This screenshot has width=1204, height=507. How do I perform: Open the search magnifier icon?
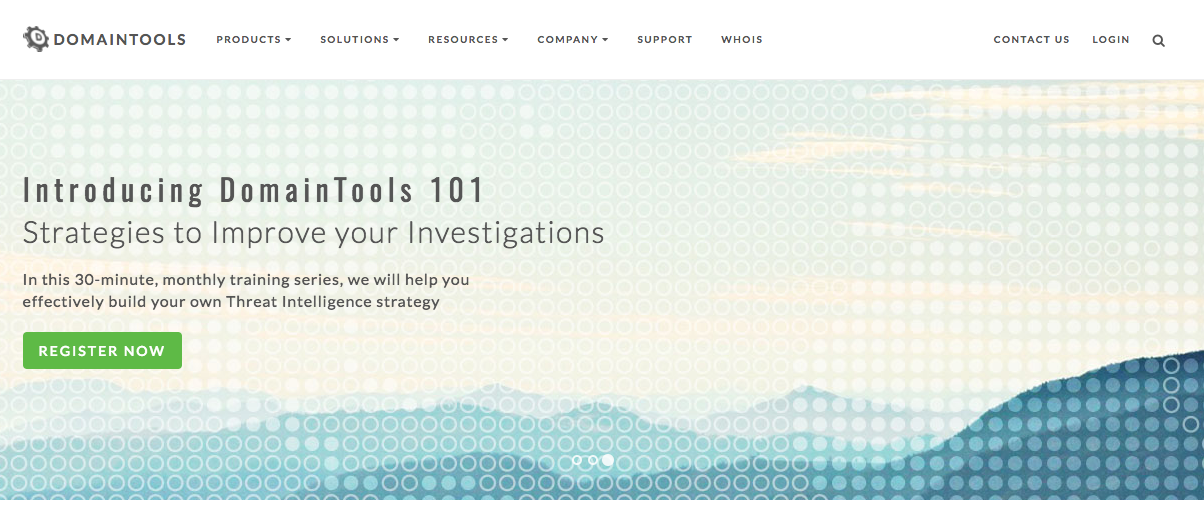point(1158,41)
